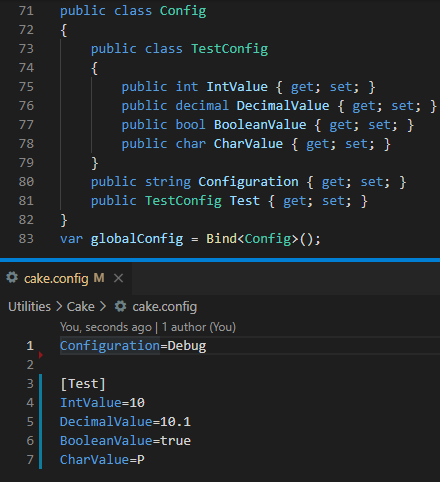Close the cake.config tab
The image size is (440, 482).
tap(118, 278)
